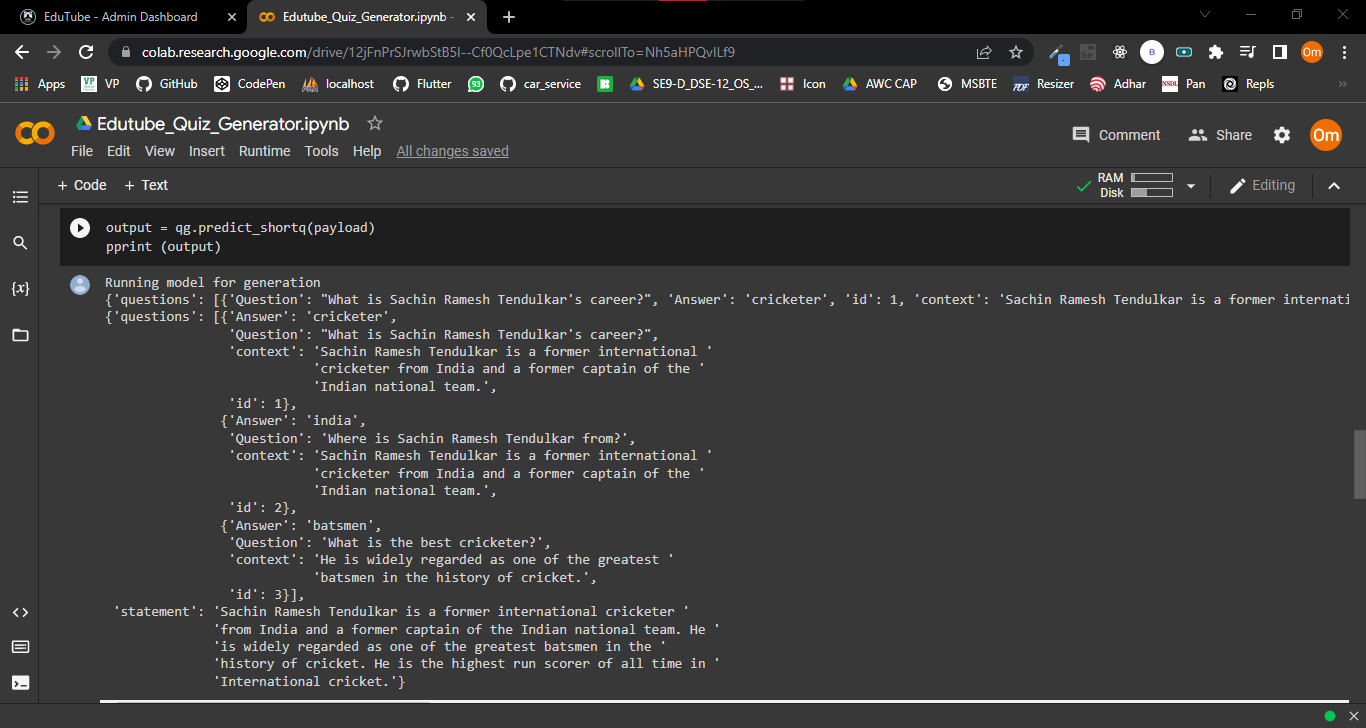The image size is (1366, 728).
Task: Open the Help menu
Action: pyautogui.click(x=367, y=151)
